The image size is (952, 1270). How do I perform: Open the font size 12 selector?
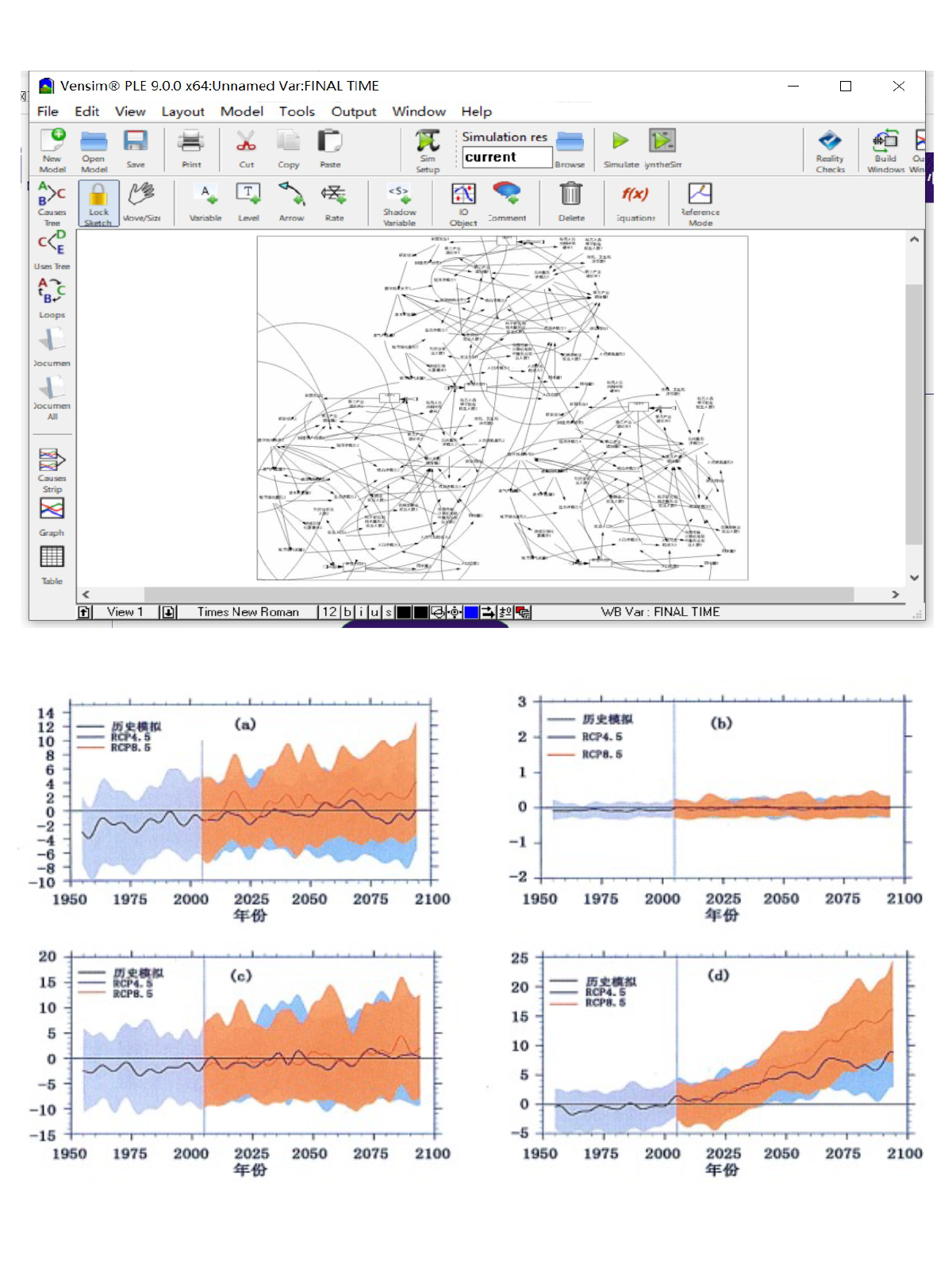[x=329, y=612]
